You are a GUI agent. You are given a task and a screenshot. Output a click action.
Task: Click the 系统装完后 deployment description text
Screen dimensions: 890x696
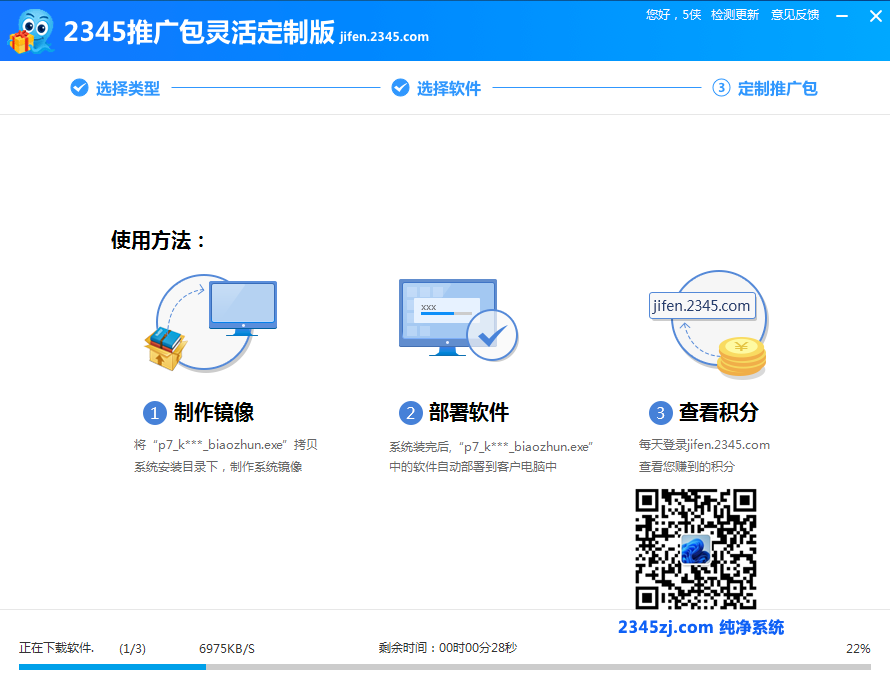[x=490, y=456]
